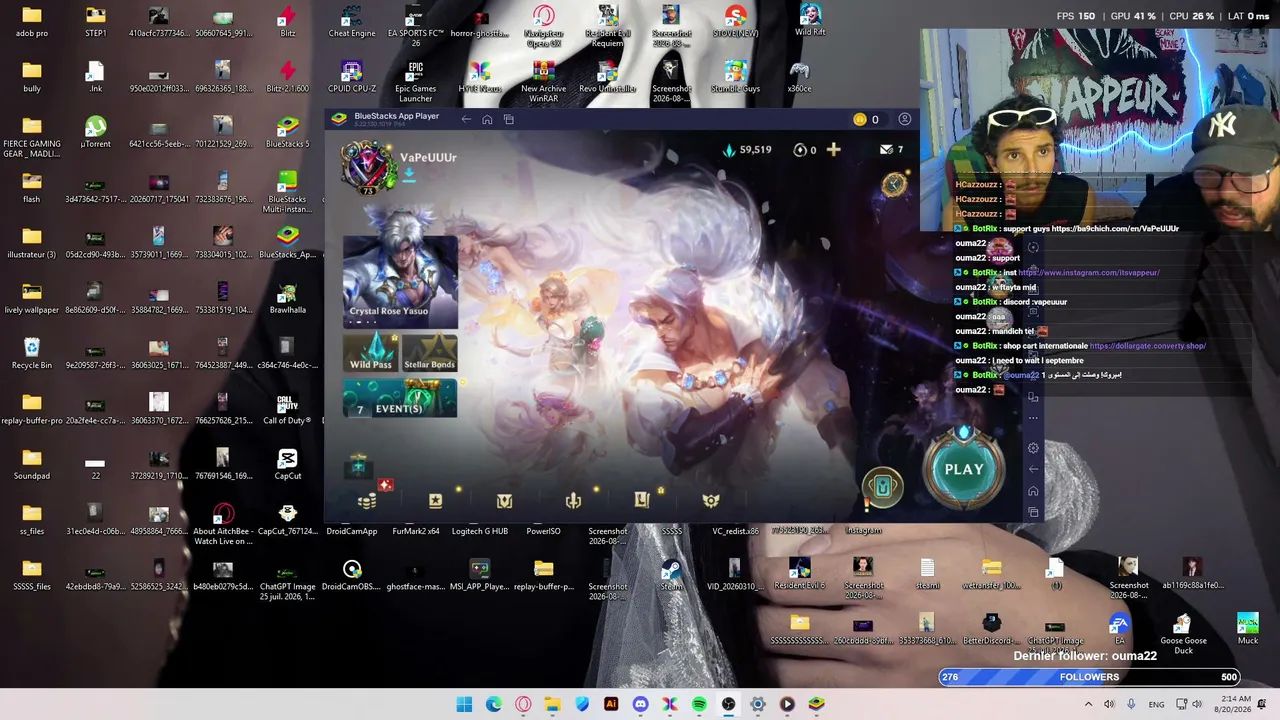Select the Brawlhalla desktop shortcut
The width and height of the screenshot is (1280, 720).
(287, 299)
